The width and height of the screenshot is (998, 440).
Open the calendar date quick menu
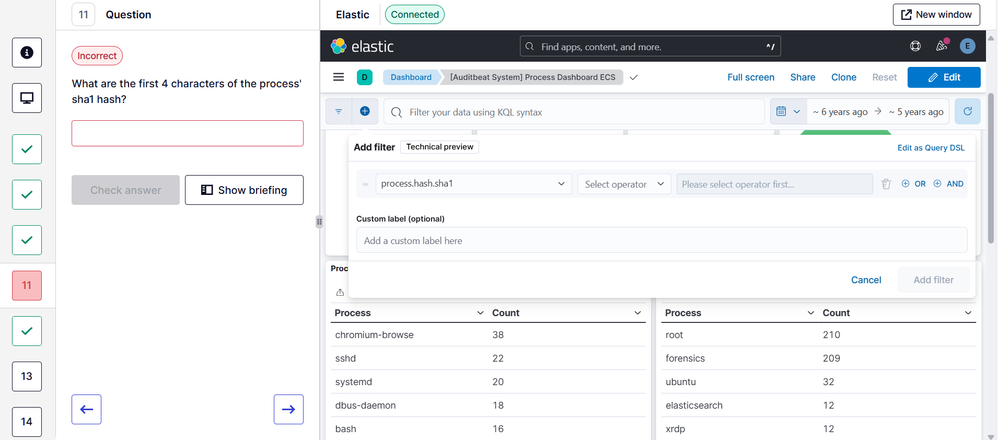pos(787,112)
